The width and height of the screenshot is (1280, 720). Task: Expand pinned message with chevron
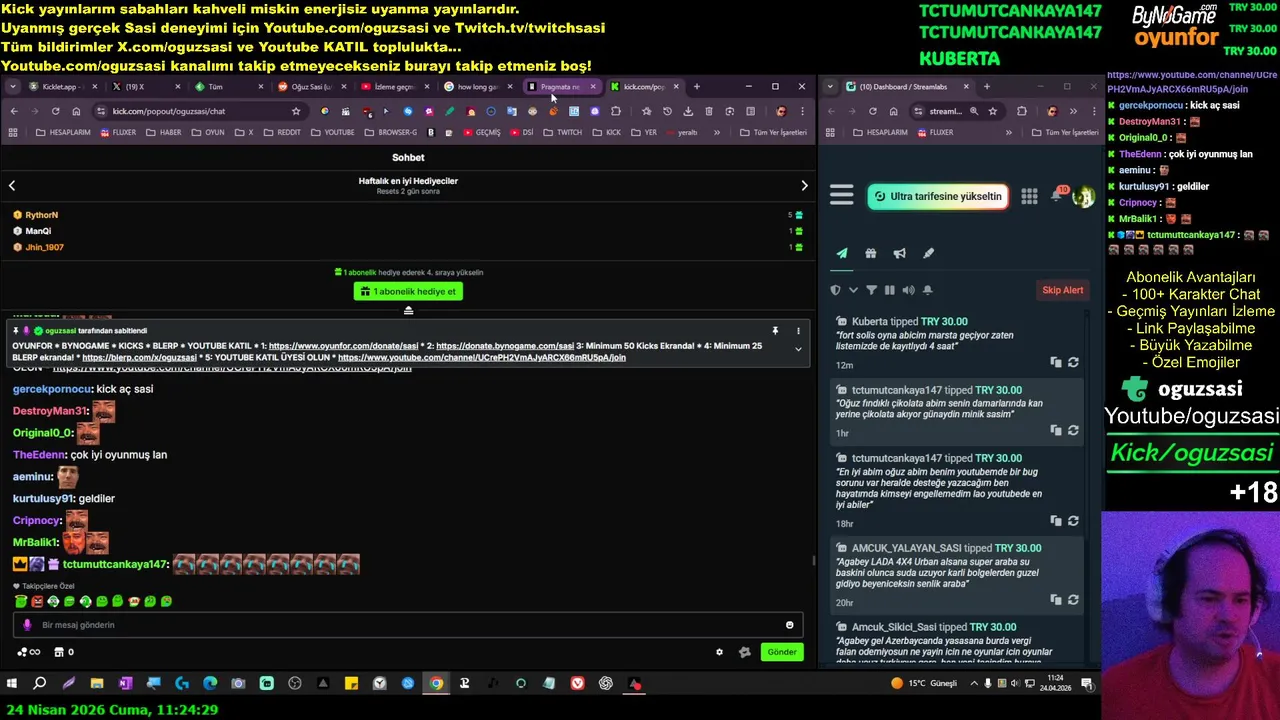tap(798, 349)
